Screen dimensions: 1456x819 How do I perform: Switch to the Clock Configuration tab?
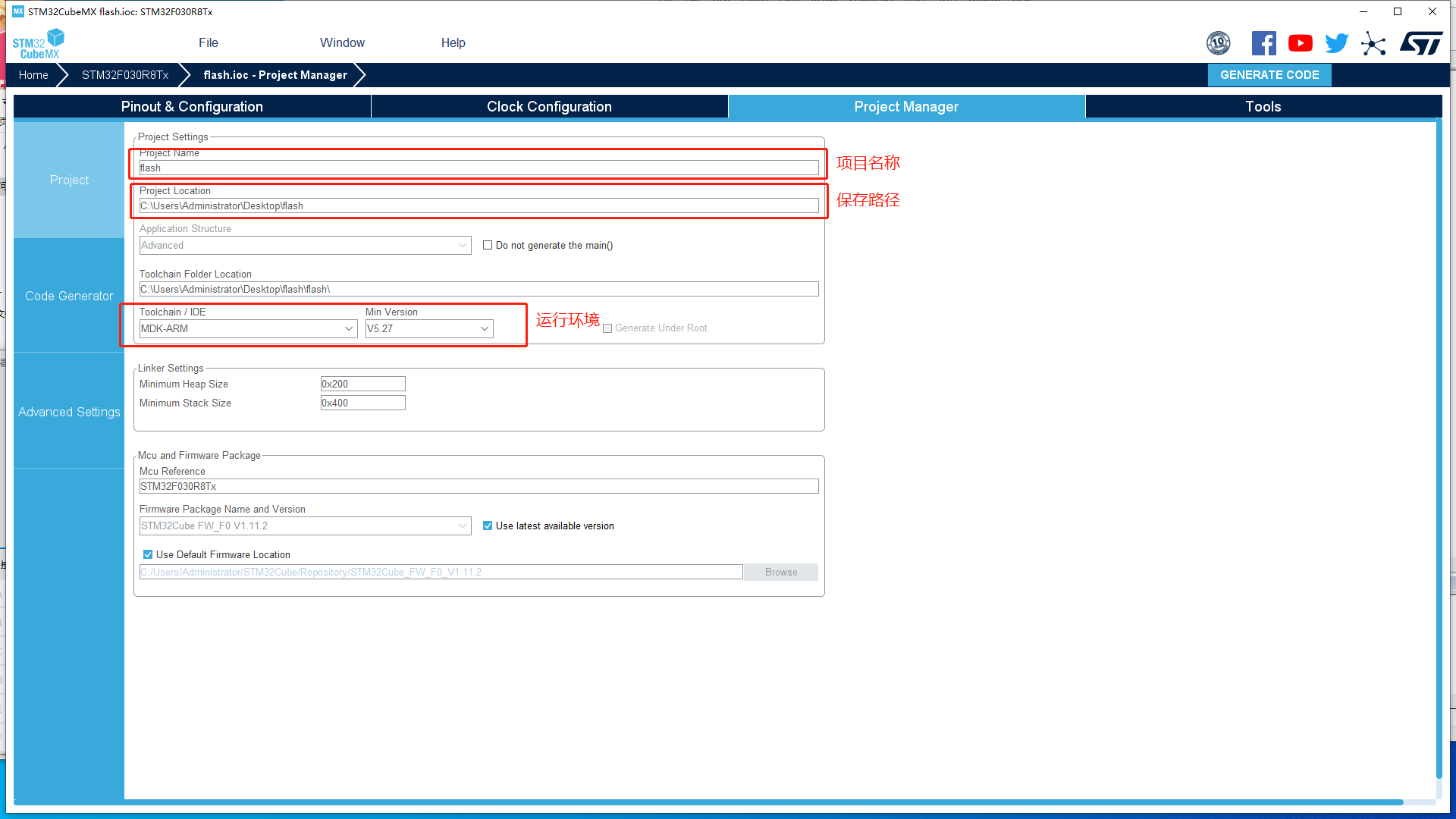pyautogui.click(x=549, y=106)
